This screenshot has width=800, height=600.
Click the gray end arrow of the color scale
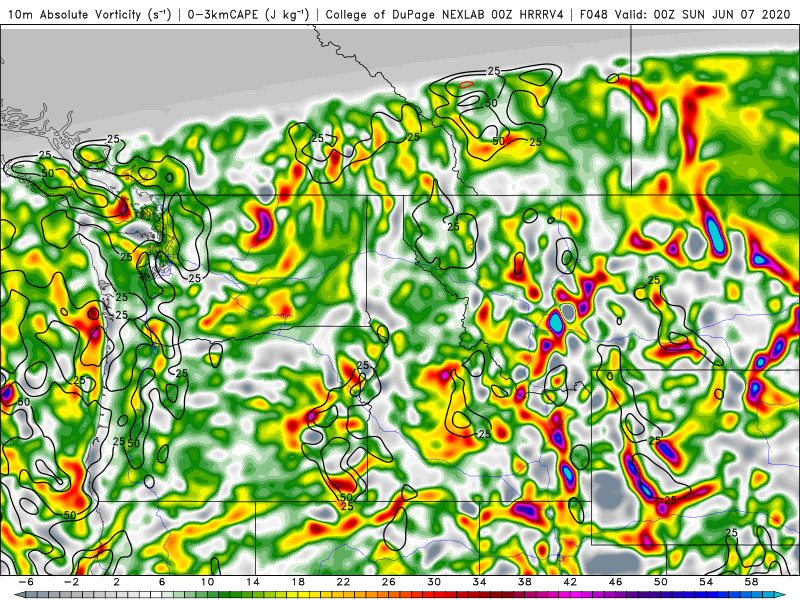(19, 595)
